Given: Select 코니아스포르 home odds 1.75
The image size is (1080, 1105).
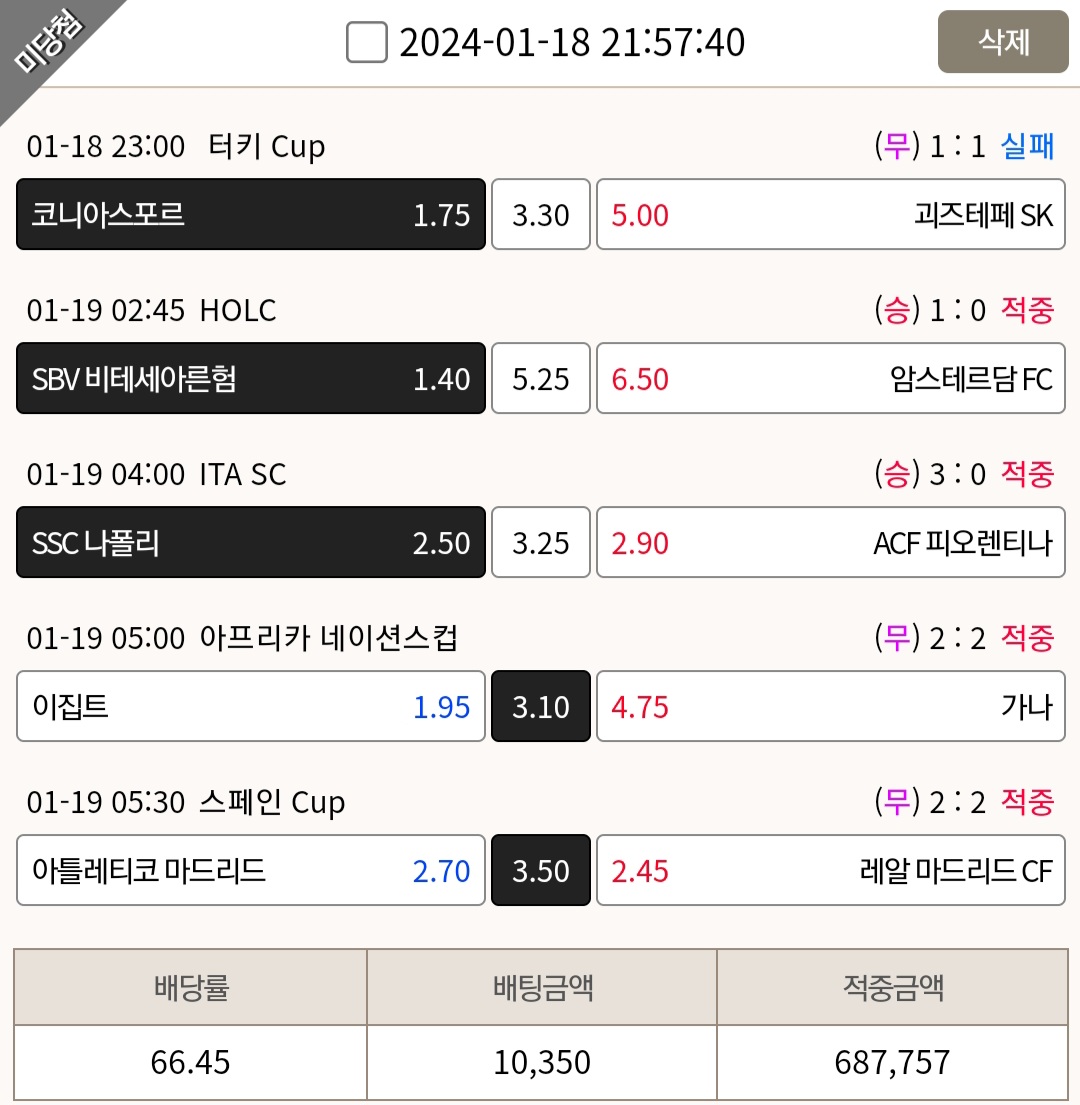Looking at the screenshot, I should (x=251, y=214).
